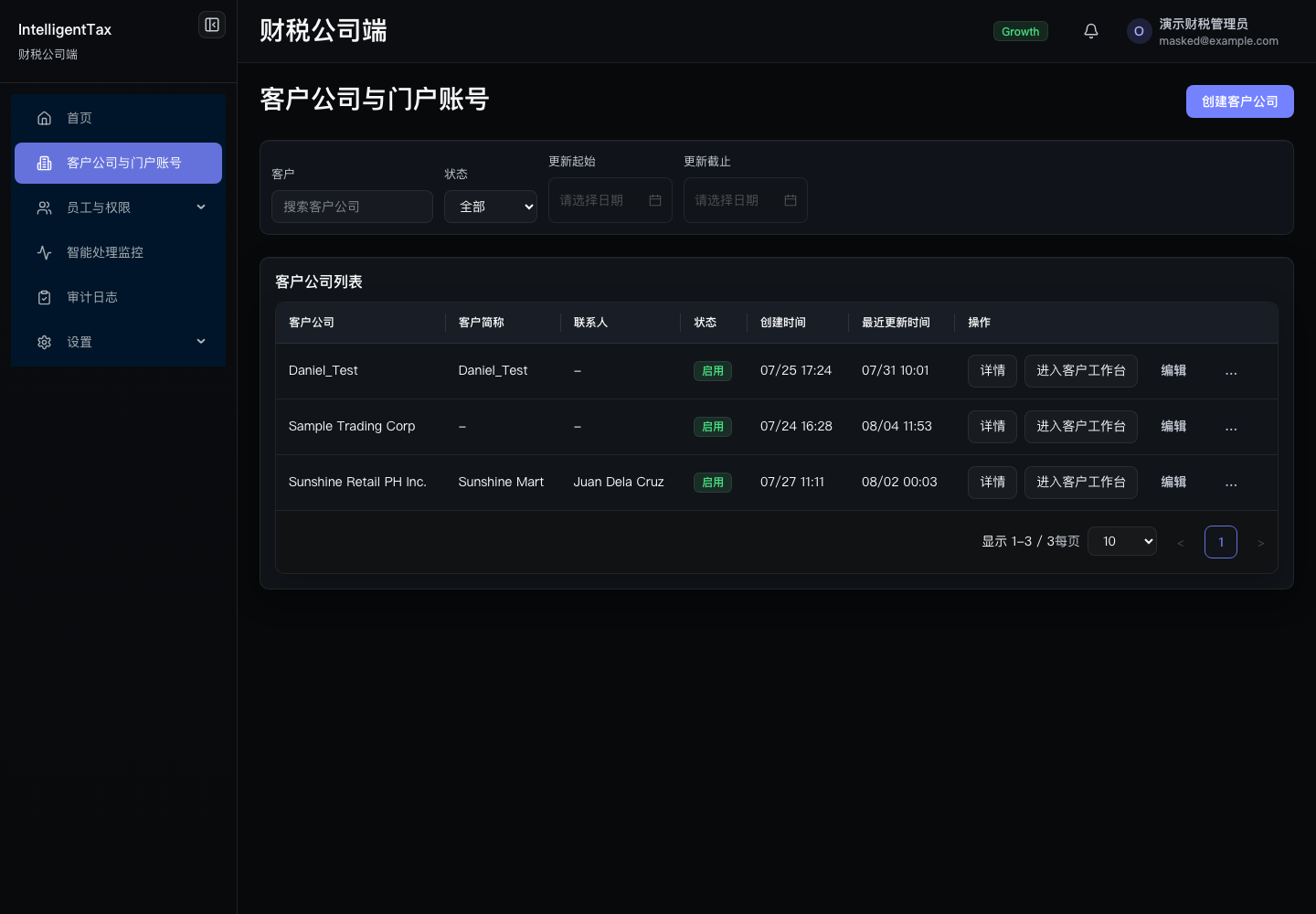
Task: Click the building icon for 客户公司与门户账号
Action: 44,163
